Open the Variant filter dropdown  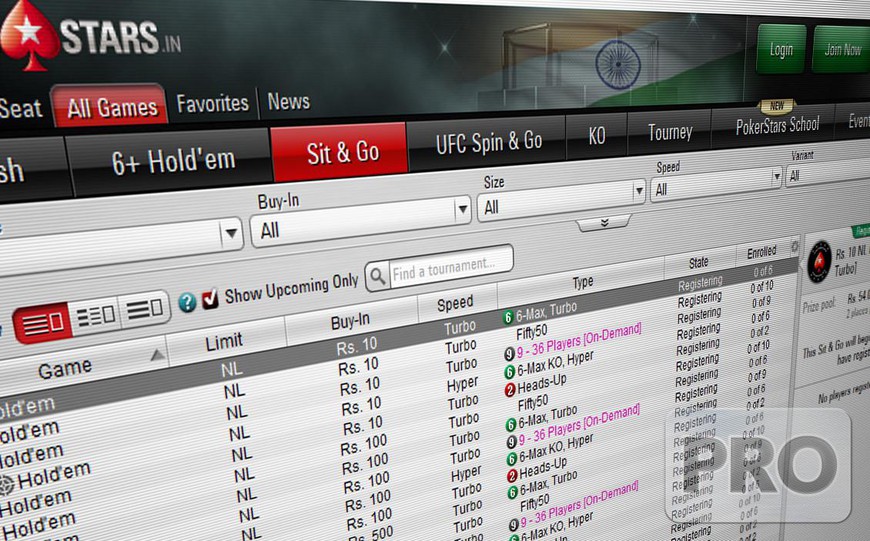click(828, 171)
